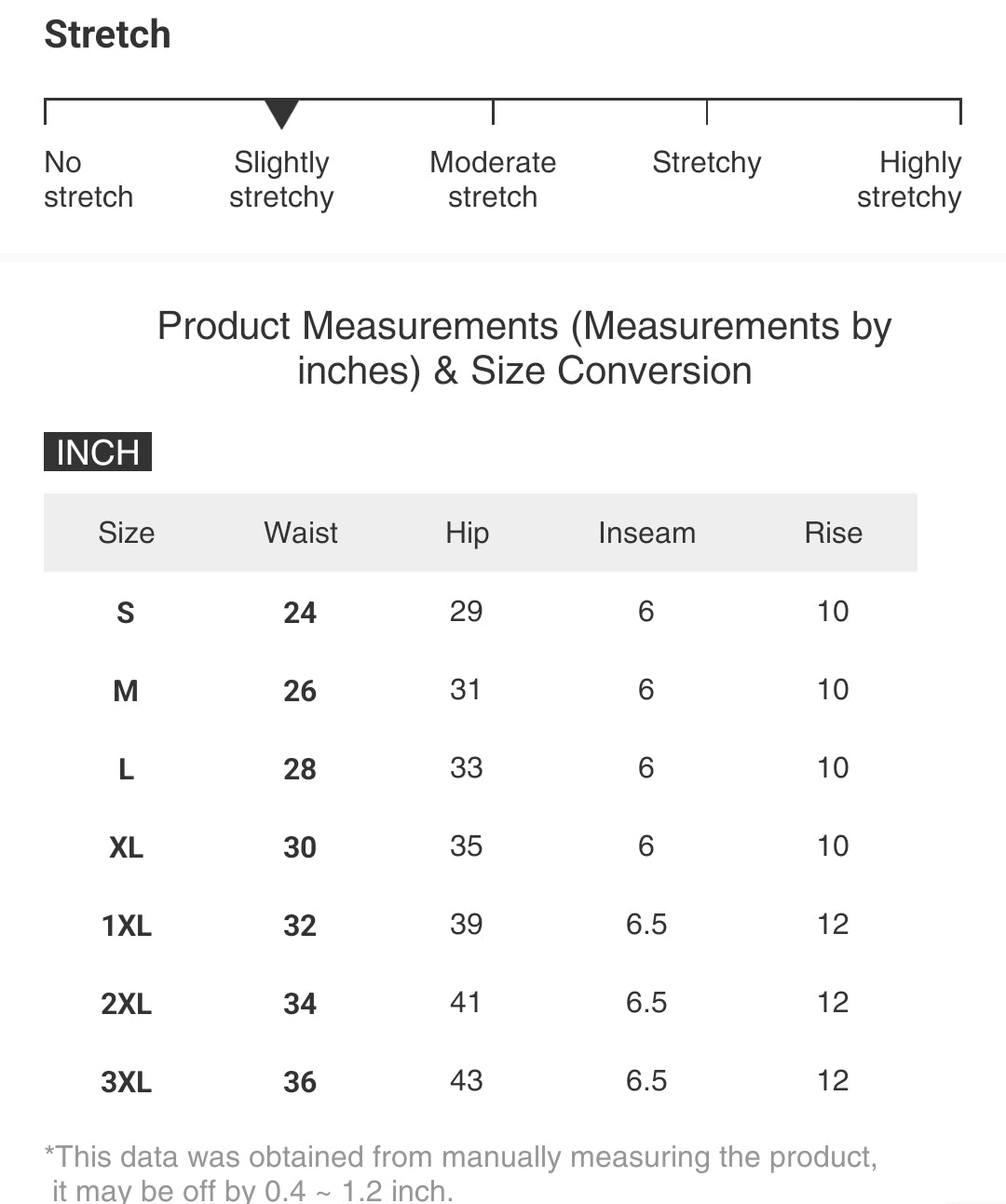
Task: Click the Hip column header
Action: tap(467, 533)
